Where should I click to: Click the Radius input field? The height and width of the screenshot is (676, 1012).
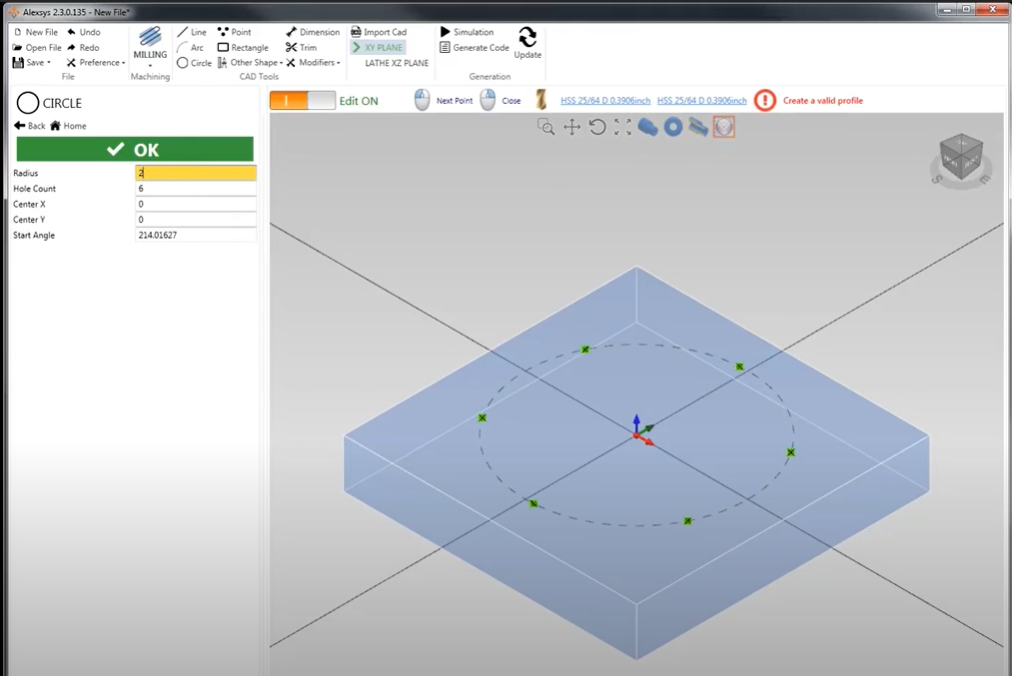[x=196, y=172]
